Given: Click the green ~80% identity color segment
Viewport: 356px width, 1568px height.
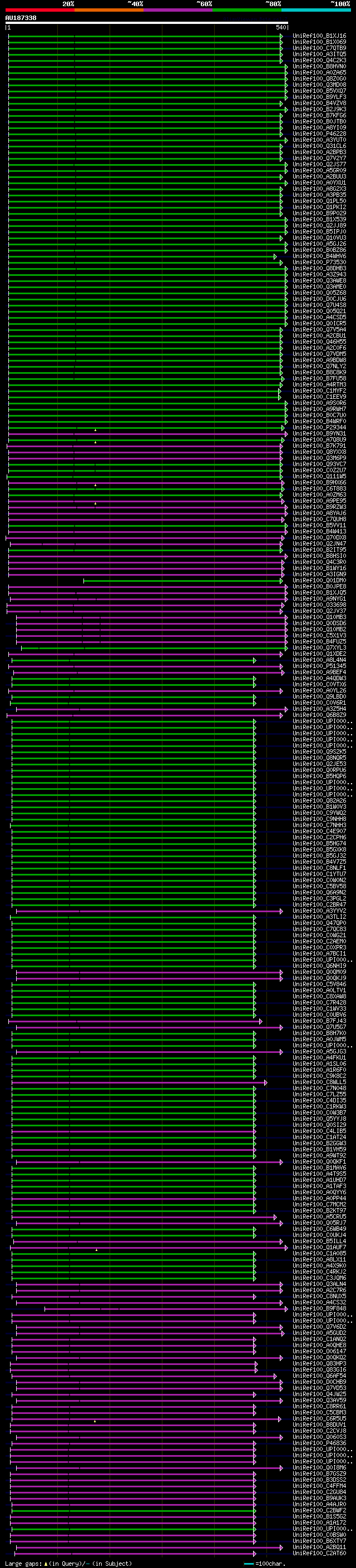Looking at the screenshot, I should point(247,11).
